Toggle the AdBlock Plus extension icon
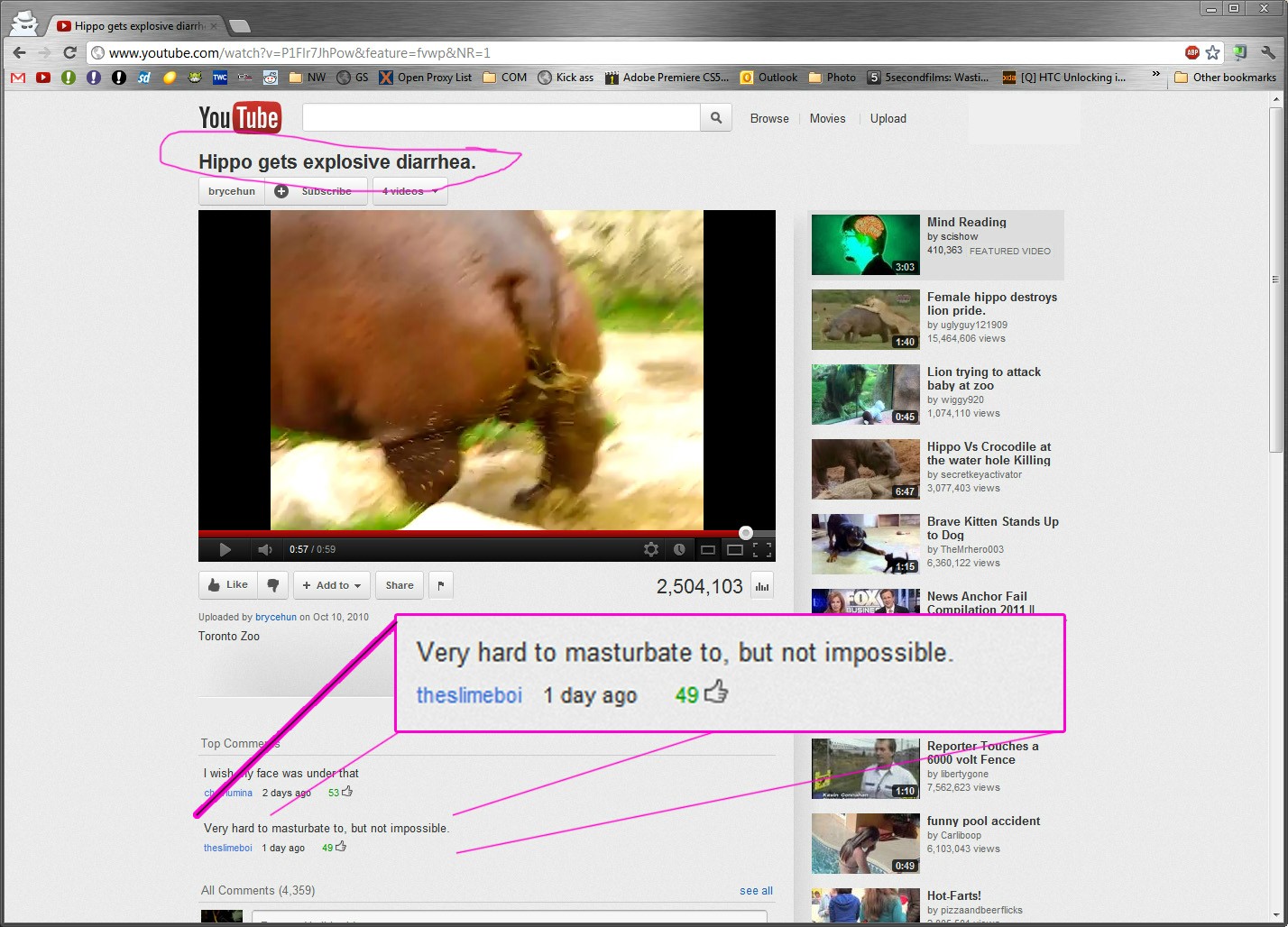Screen dimensions: 1288x927 coord(1191,52)
